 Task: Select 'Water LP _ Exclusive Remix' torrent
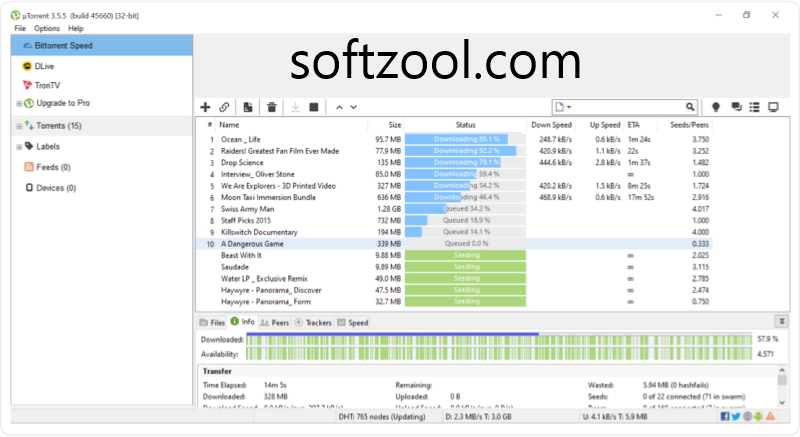pos(454,278)
